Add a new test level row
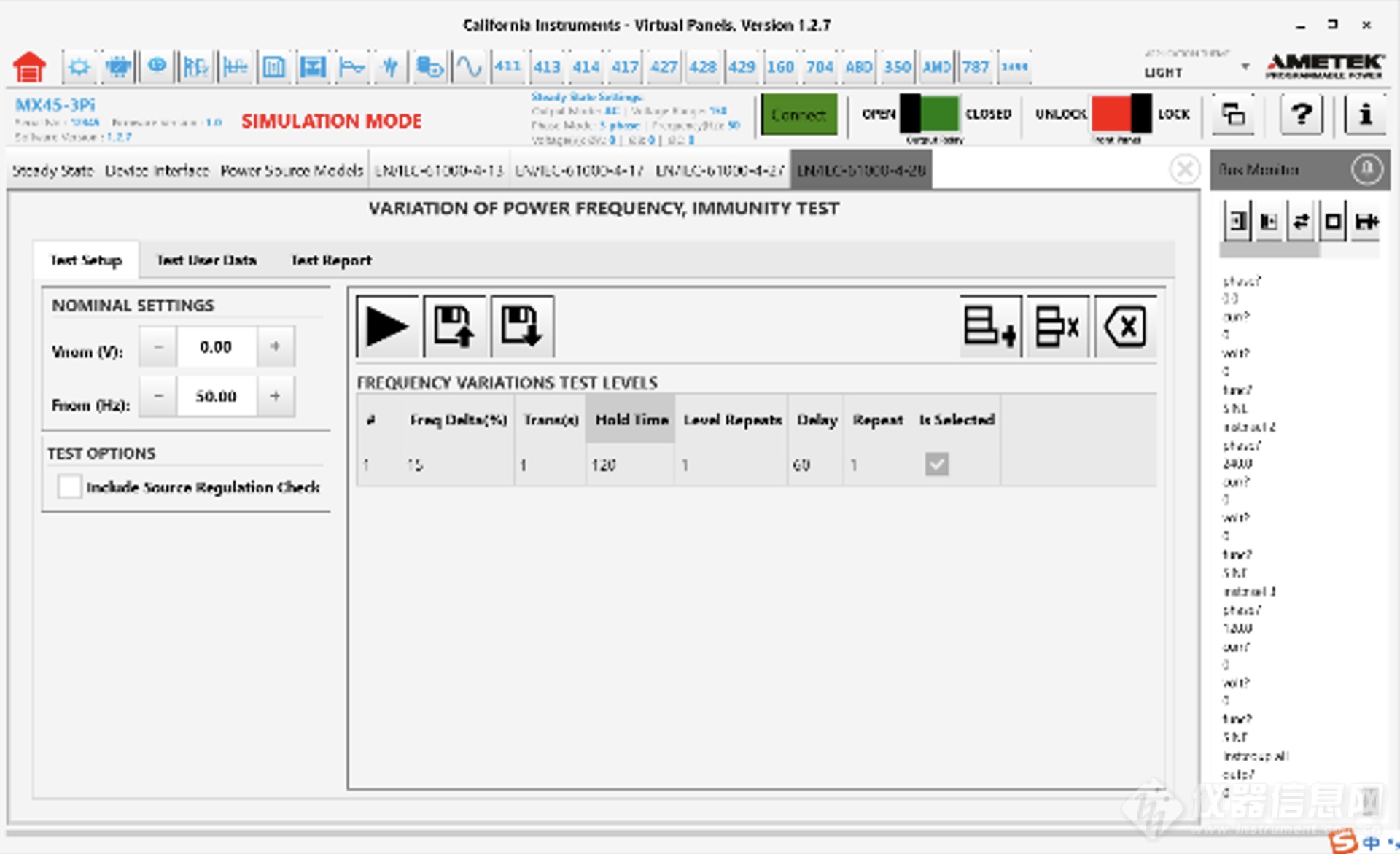This screenshot has width=1400, height=854. tap(990, 326)
